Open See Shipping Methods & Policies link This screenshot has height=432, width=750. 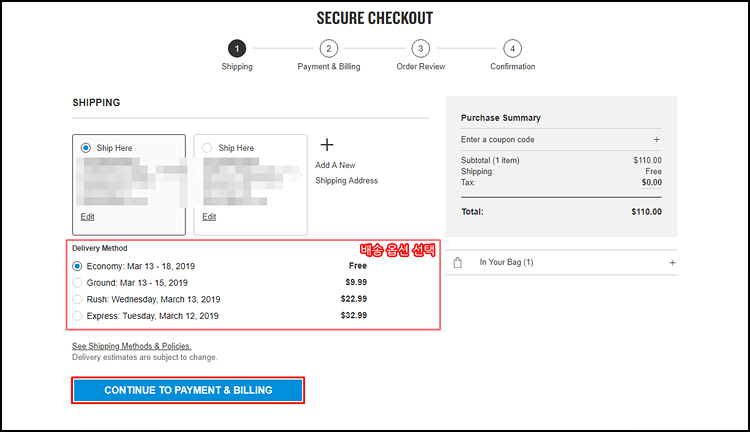point(132,346)
